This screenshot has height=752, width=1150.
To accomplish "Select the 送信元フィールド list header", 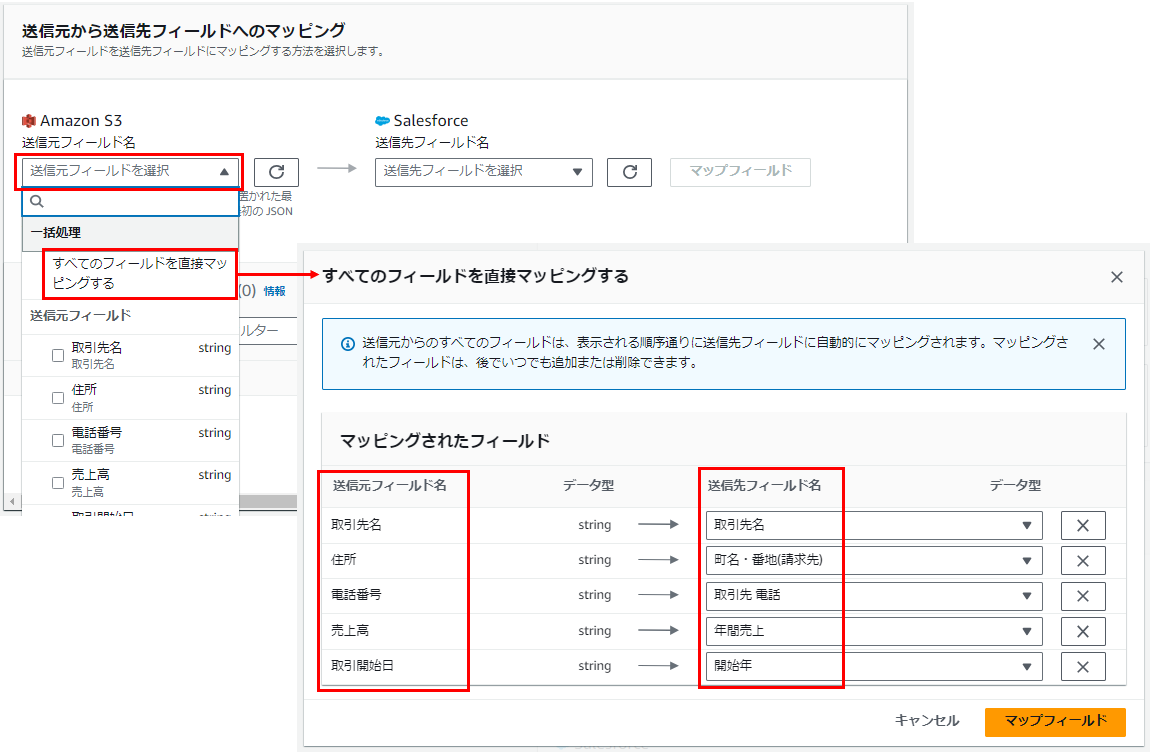I will (81, 315).
